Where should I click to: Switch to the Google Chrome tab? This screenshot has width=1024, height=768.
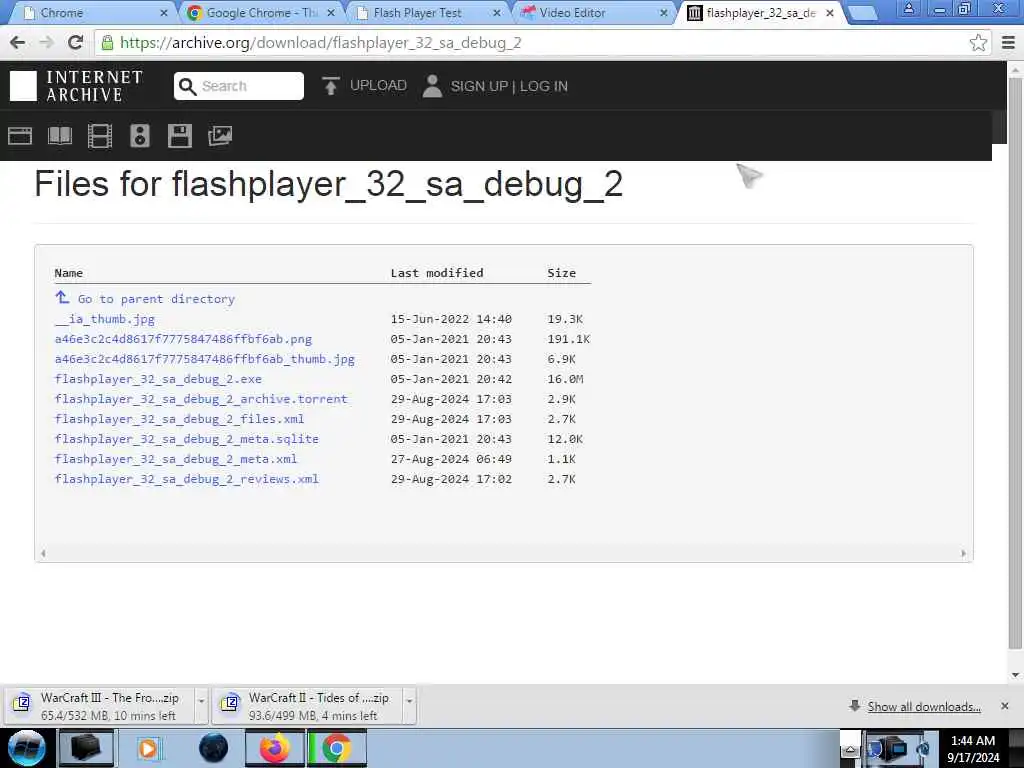point(260,12)
